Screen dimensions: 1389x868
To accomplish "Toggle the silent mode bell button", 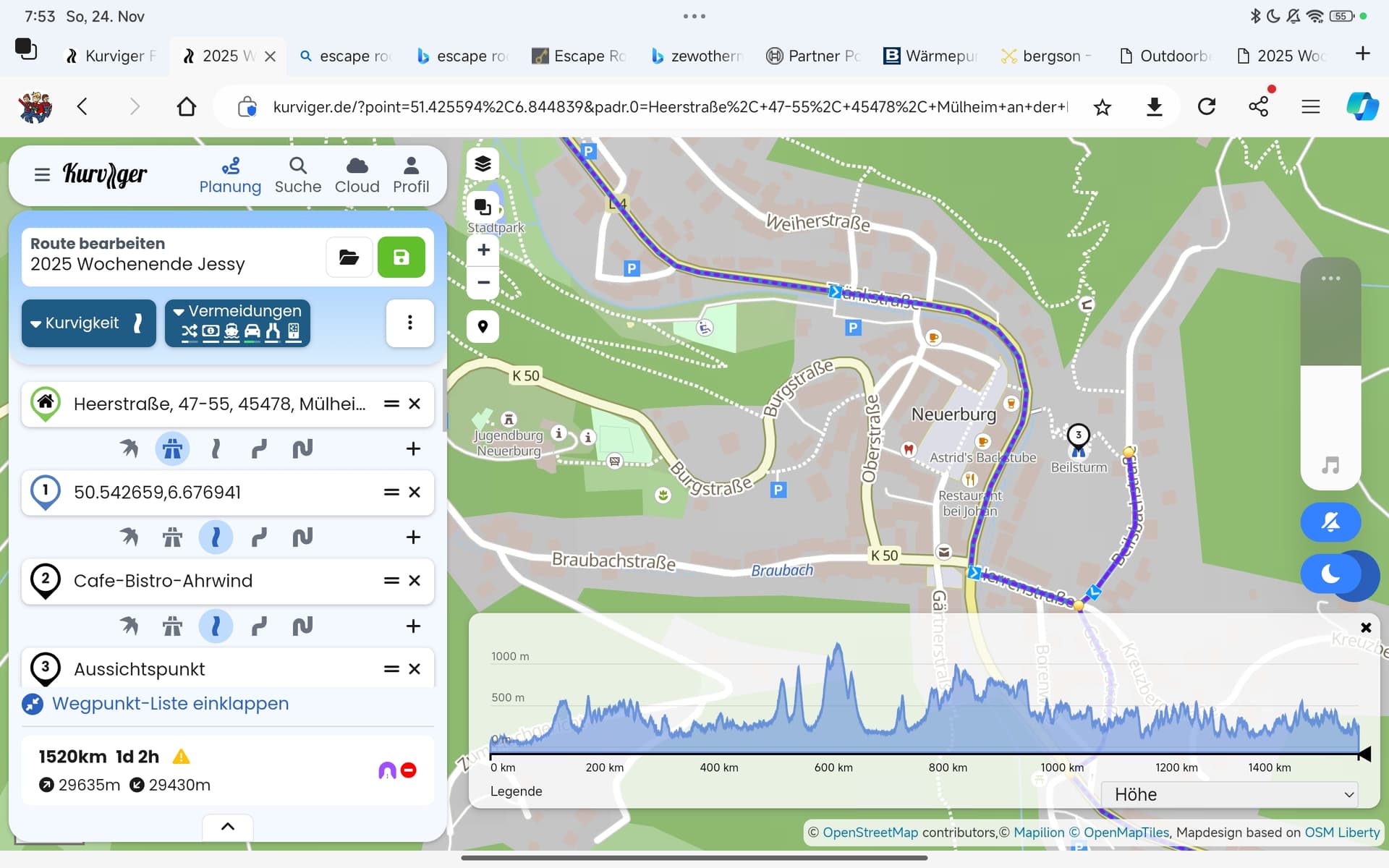I will pyautogui.click(x=1330, y=522).
